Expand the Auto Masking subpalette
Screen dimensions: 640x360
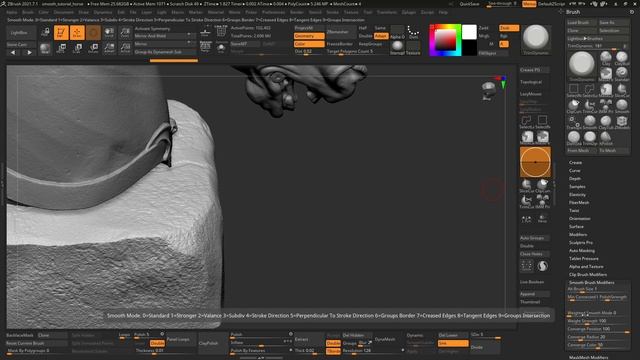(582, 251)
